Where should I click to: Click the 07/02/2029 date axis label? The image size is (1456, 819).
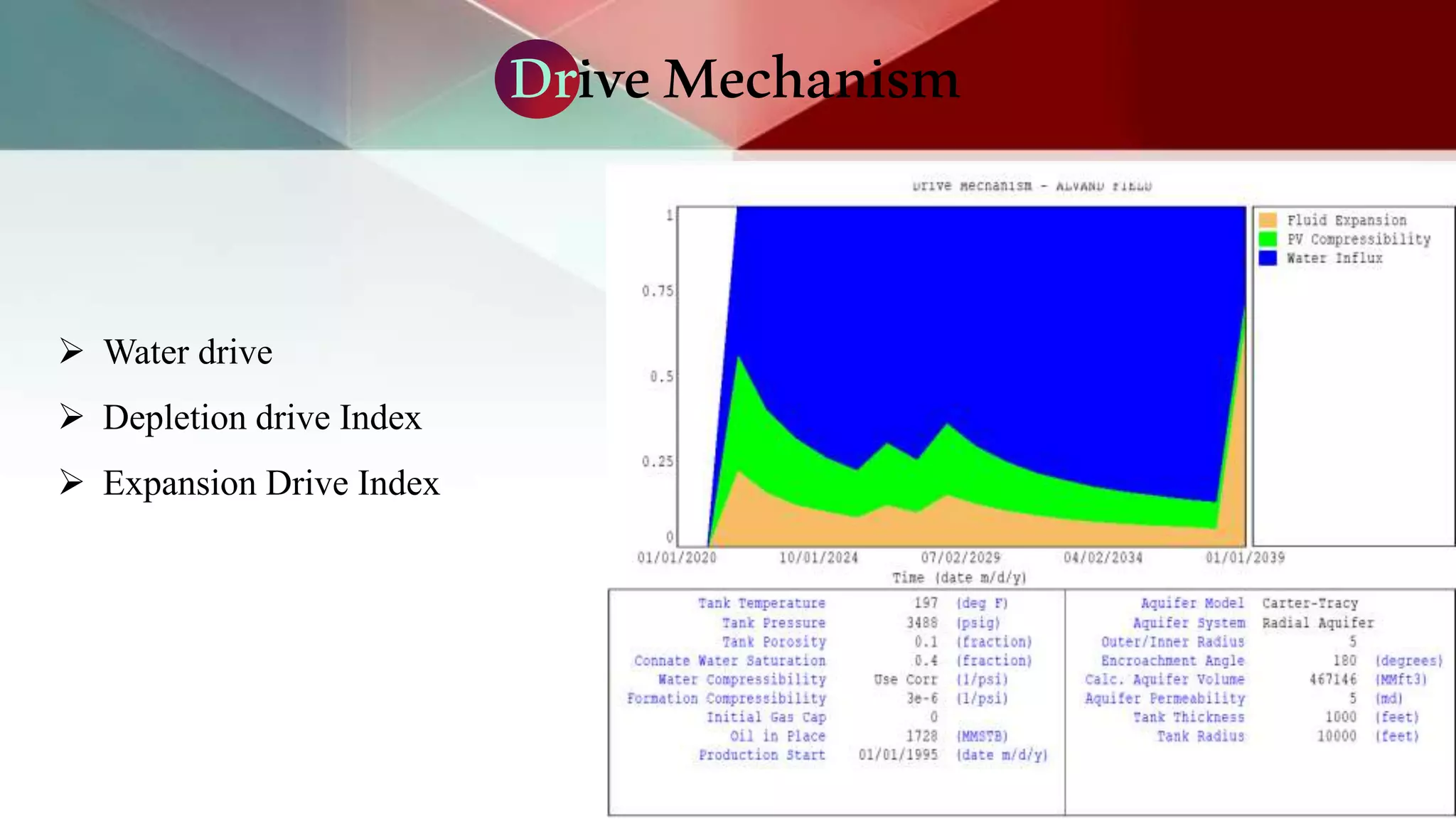(x=960, y=557)
